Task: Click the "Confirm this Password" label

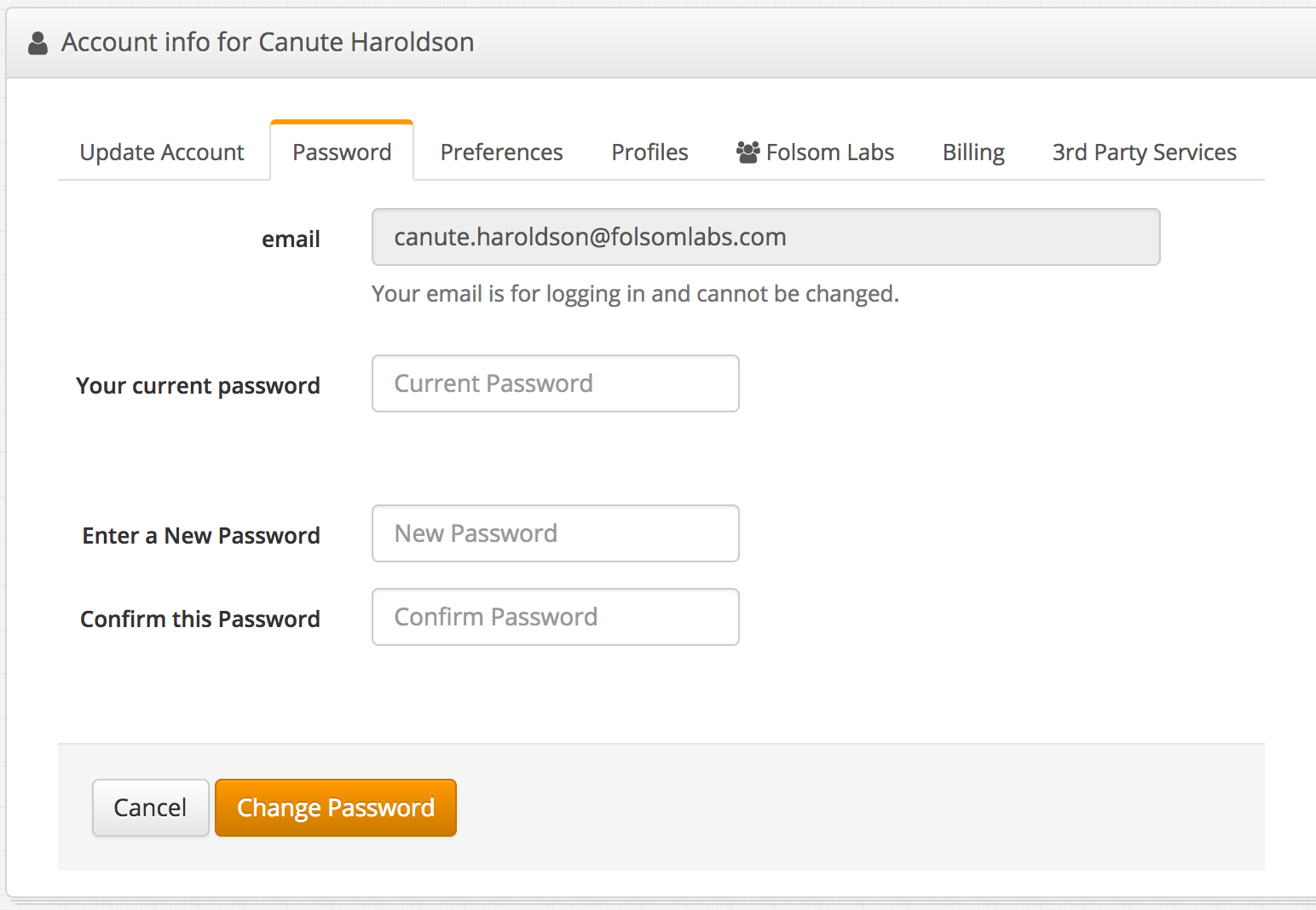Action: point(200,619)
